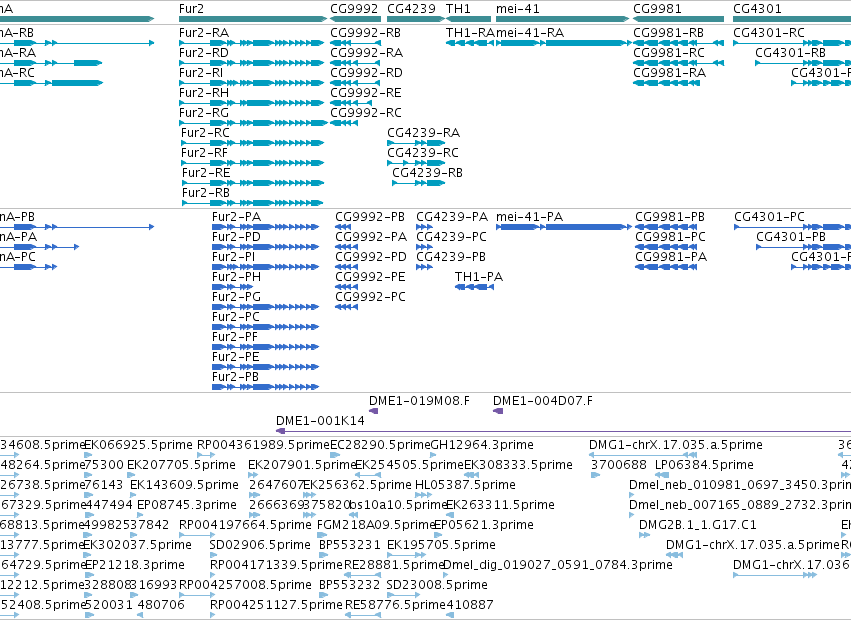Screen dimensions: 851x620
Task: Click the CG4301-RC transcript label
Action: 769,33
